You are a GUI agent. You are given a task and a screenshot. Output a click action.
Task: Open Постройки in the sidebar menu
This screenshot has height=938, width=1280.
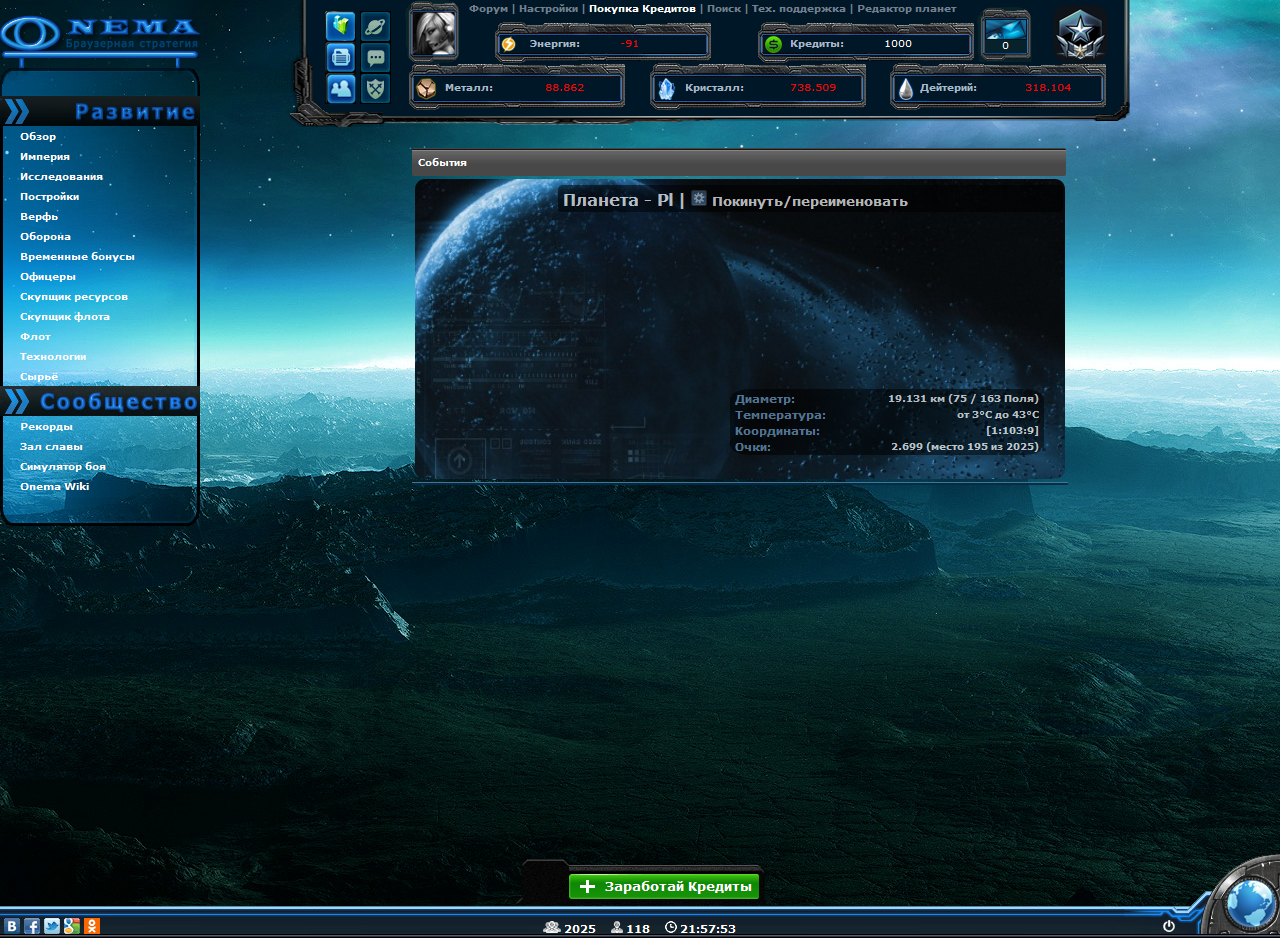pos(50,197)
